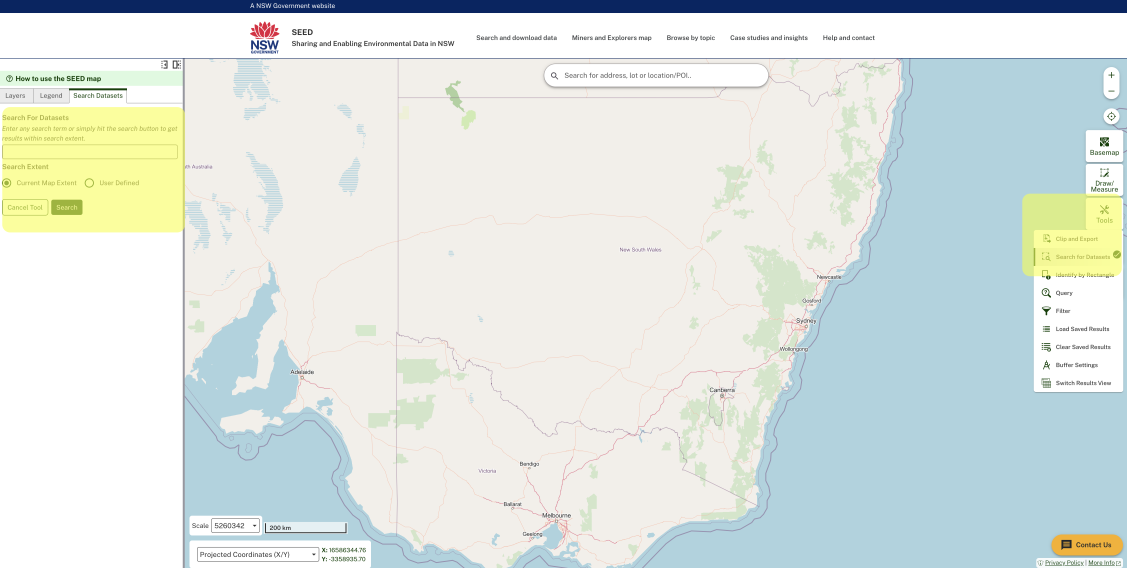Open Help and contact menu
Viewport: 1127px width, 568px height.
849,37
